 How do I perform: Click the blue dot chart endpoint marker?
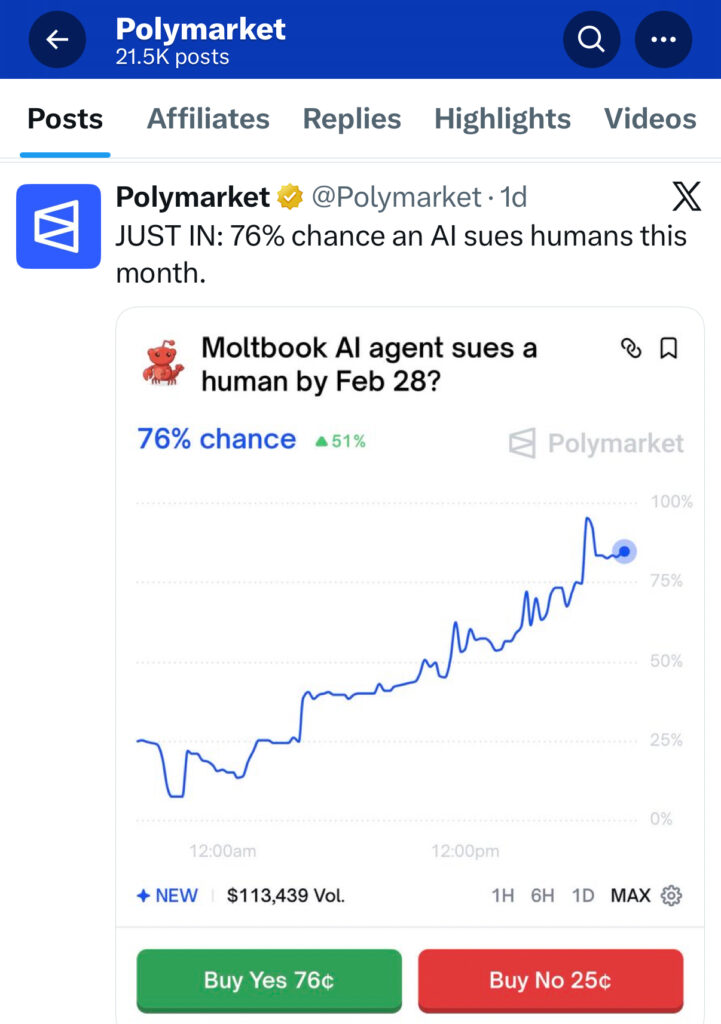(x=624, y=551)
